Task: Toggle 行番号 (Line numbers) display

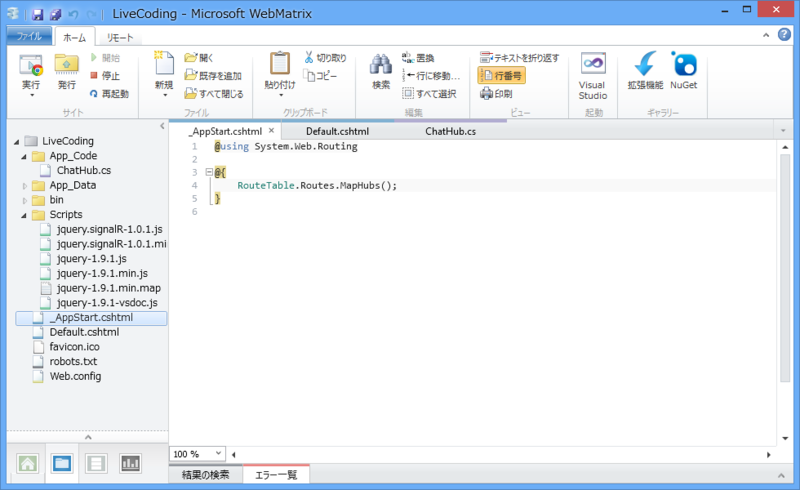Action: coord(502,76)
